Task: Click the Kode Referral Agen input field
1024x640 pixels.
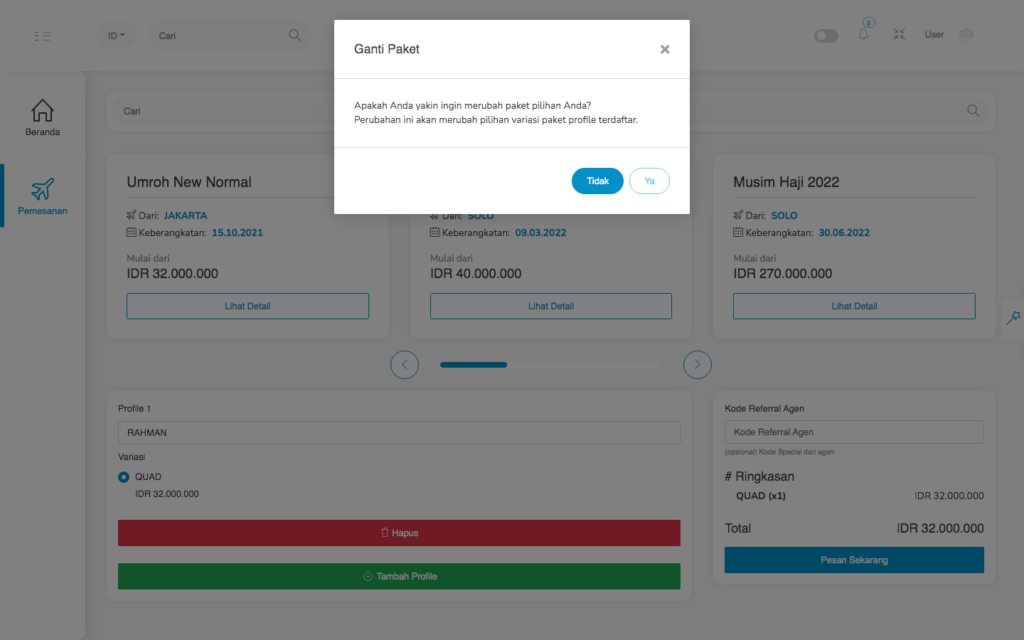Action: pos(854,432)
